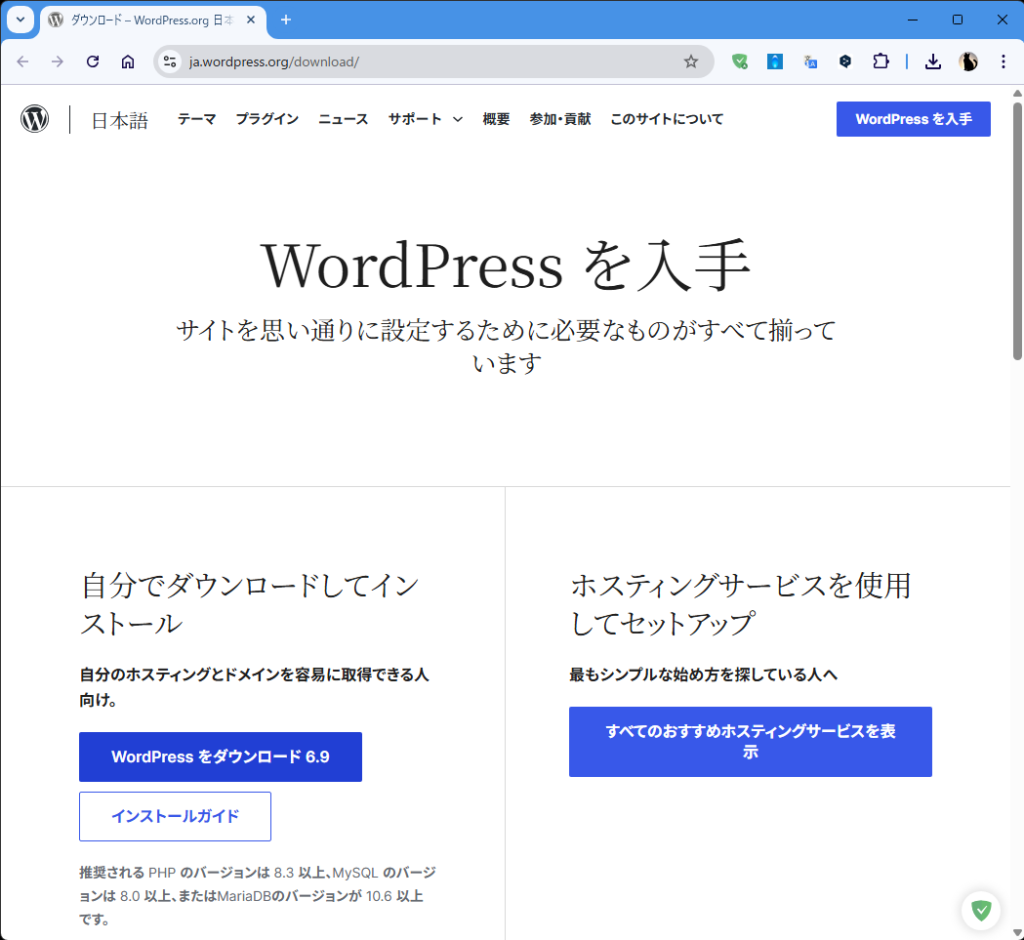Bookmark this page with the star icon
Image resolution: width=1024 pixels, height=940 pixels.
690,62
